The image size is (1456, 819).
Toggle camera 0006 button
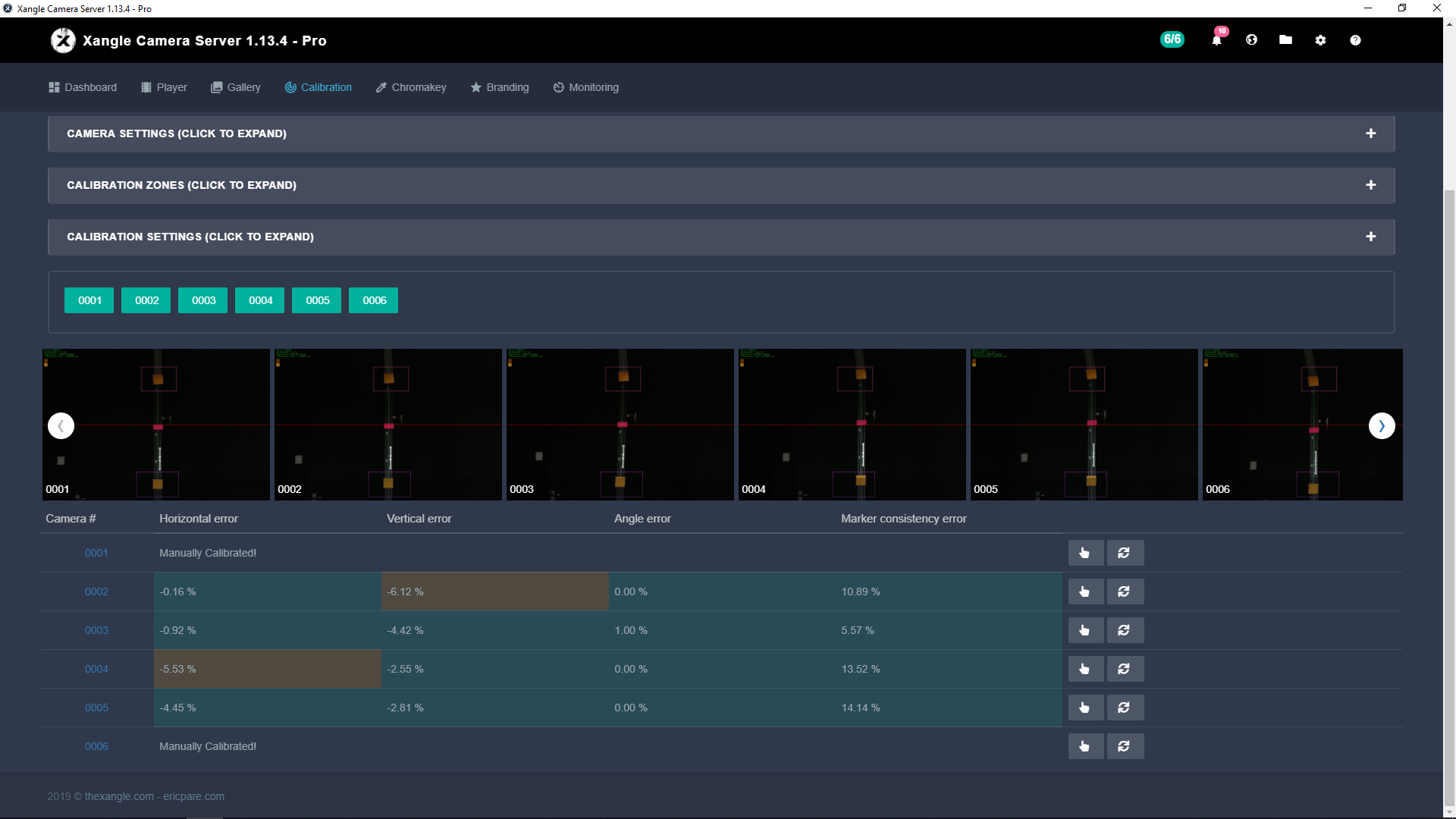374,300
